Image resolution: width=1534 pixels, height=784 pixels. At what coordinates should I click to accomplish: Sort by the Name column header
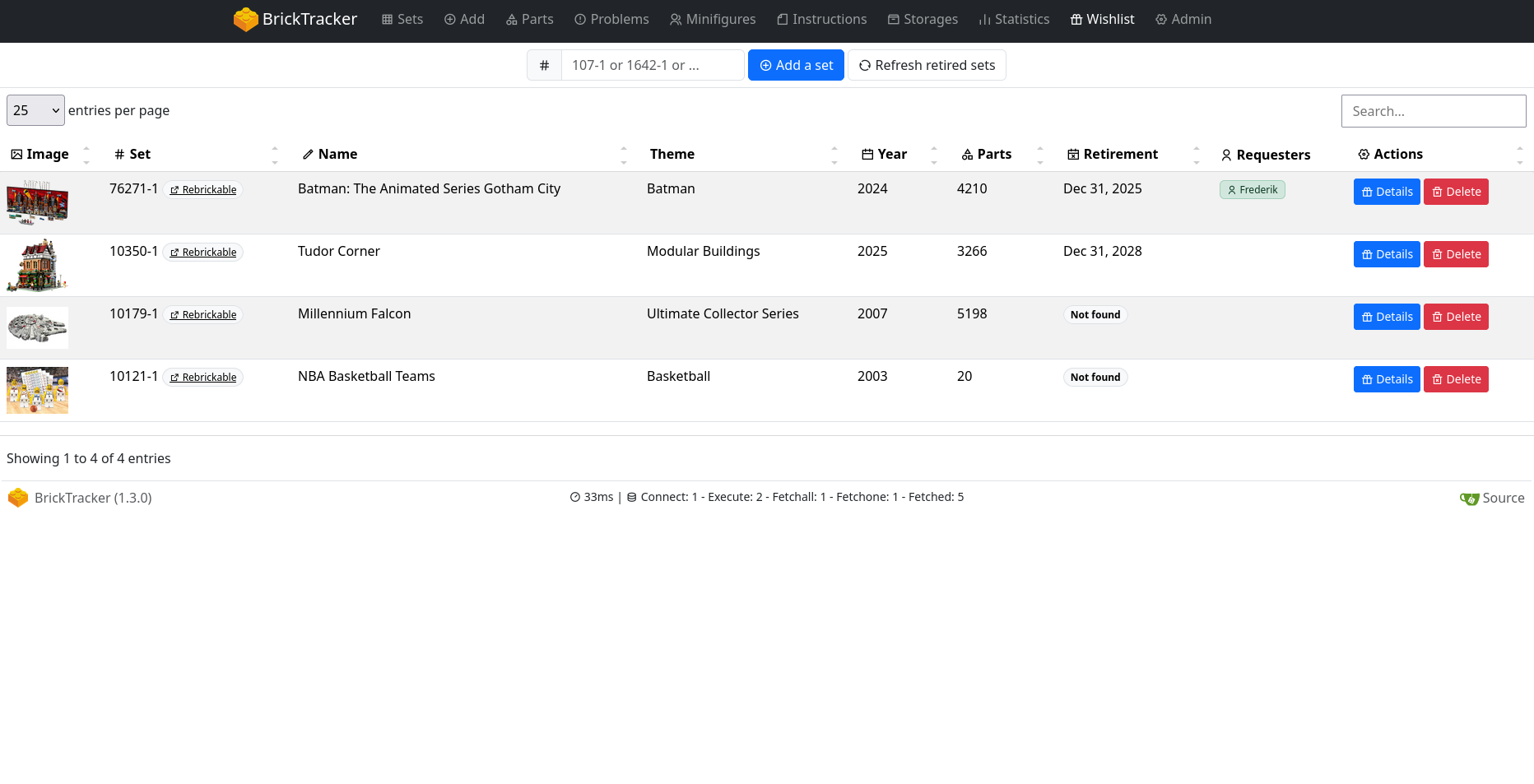click(x=337, y=155)
